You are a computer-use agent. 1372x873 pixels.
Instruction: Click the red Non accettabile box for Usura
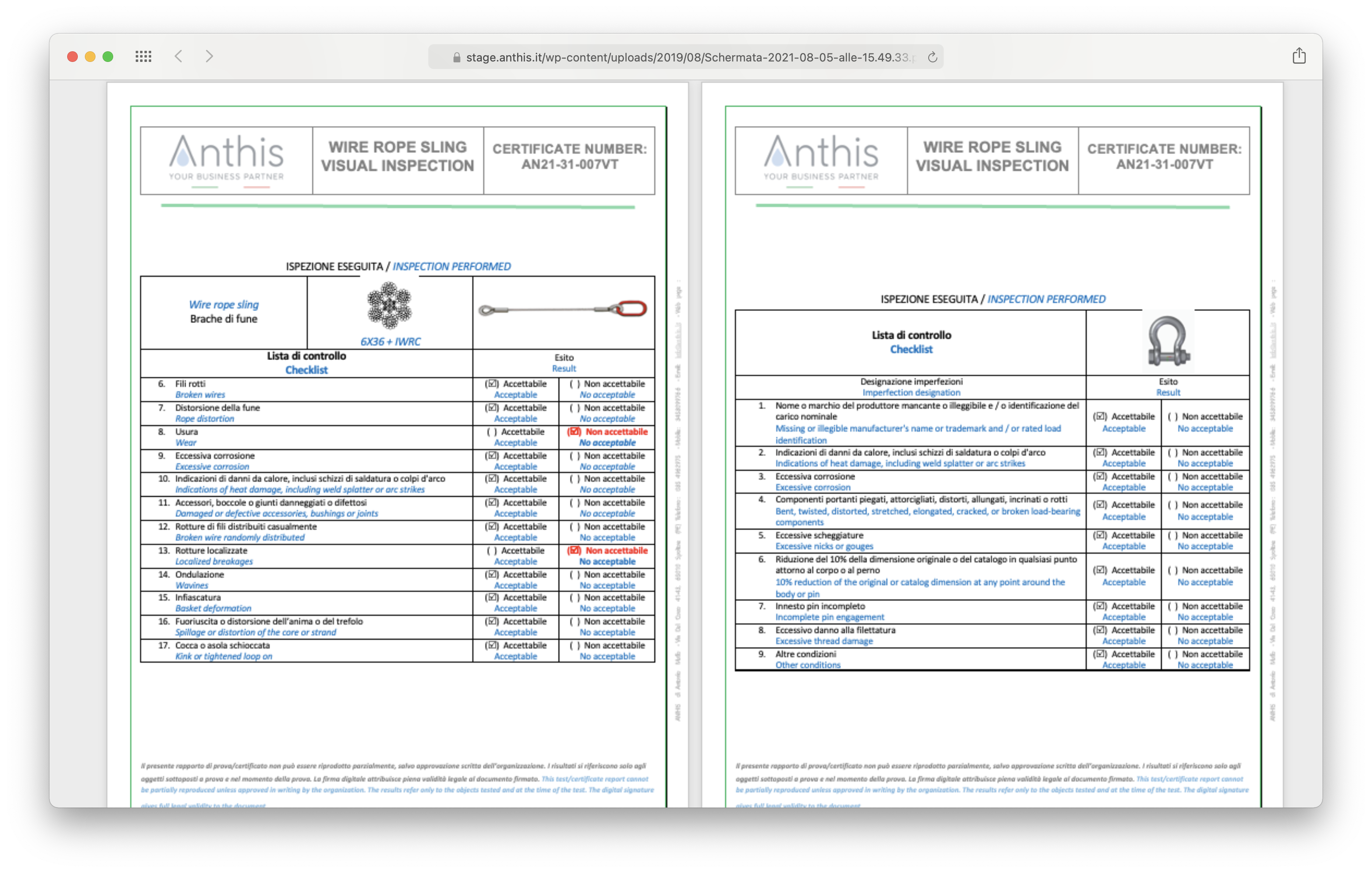(574, 432)
